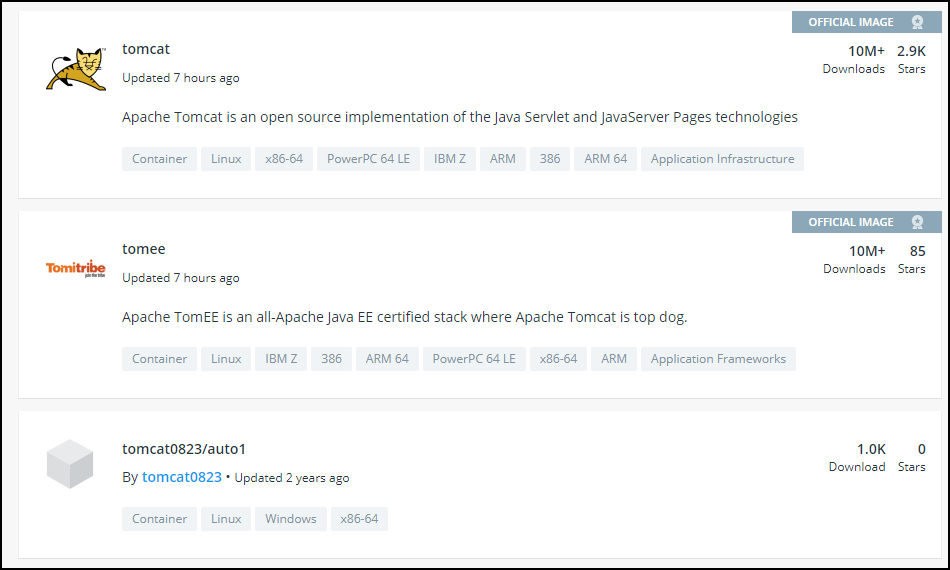Click 'Updated 7 hours ago' under tomcat

[181, 78]
